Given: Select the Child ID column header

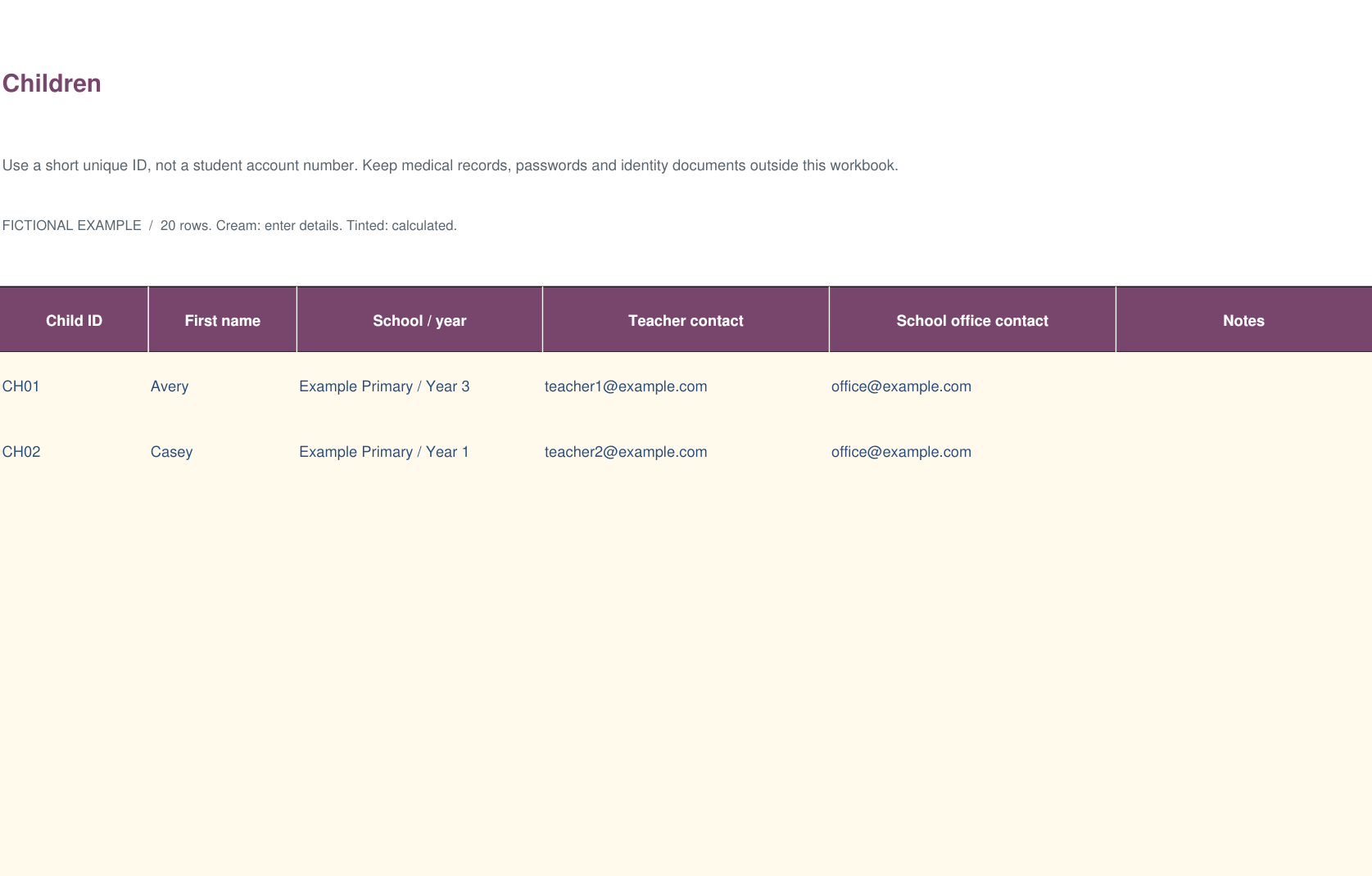Looking at the screenshot, I should [x=74, y=320].
